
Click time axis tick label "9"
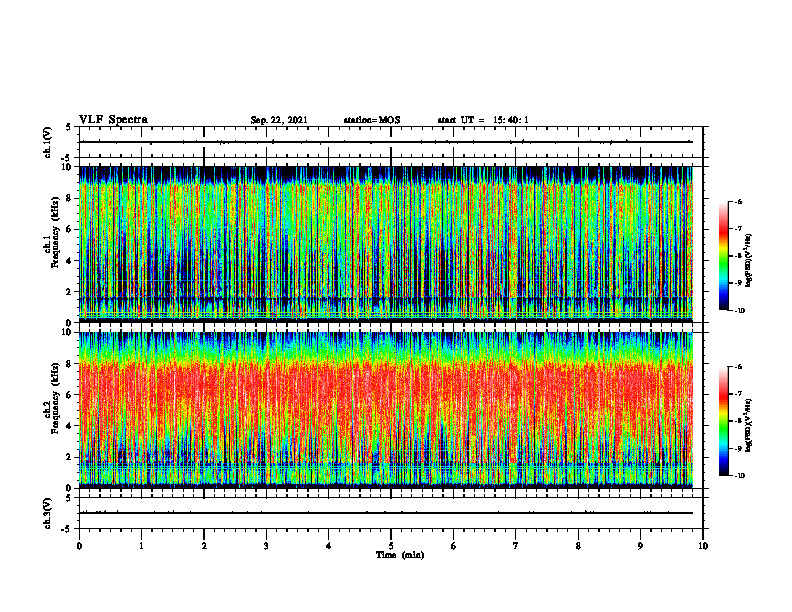pos(640,546)
